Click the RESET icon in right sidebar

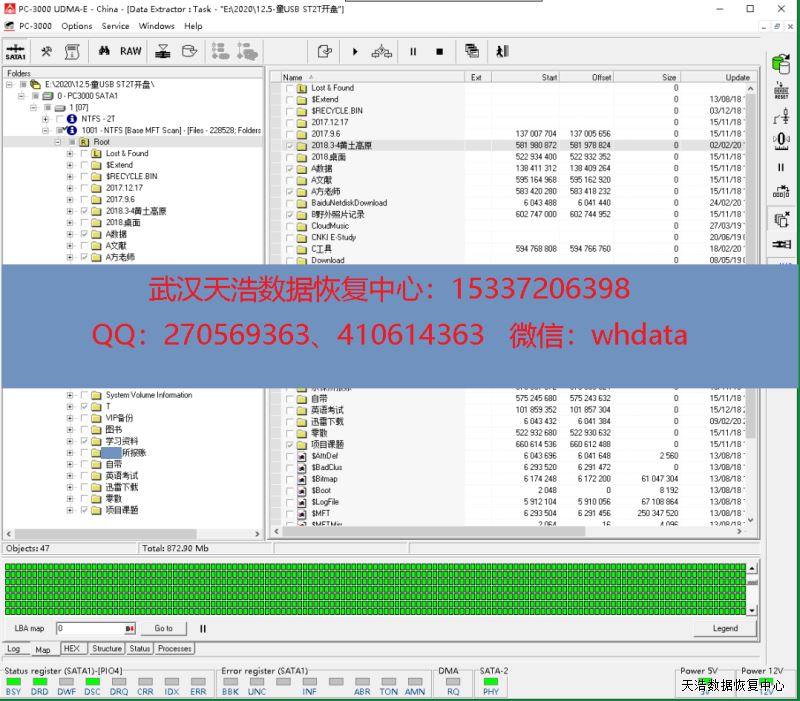coord(781,91)
